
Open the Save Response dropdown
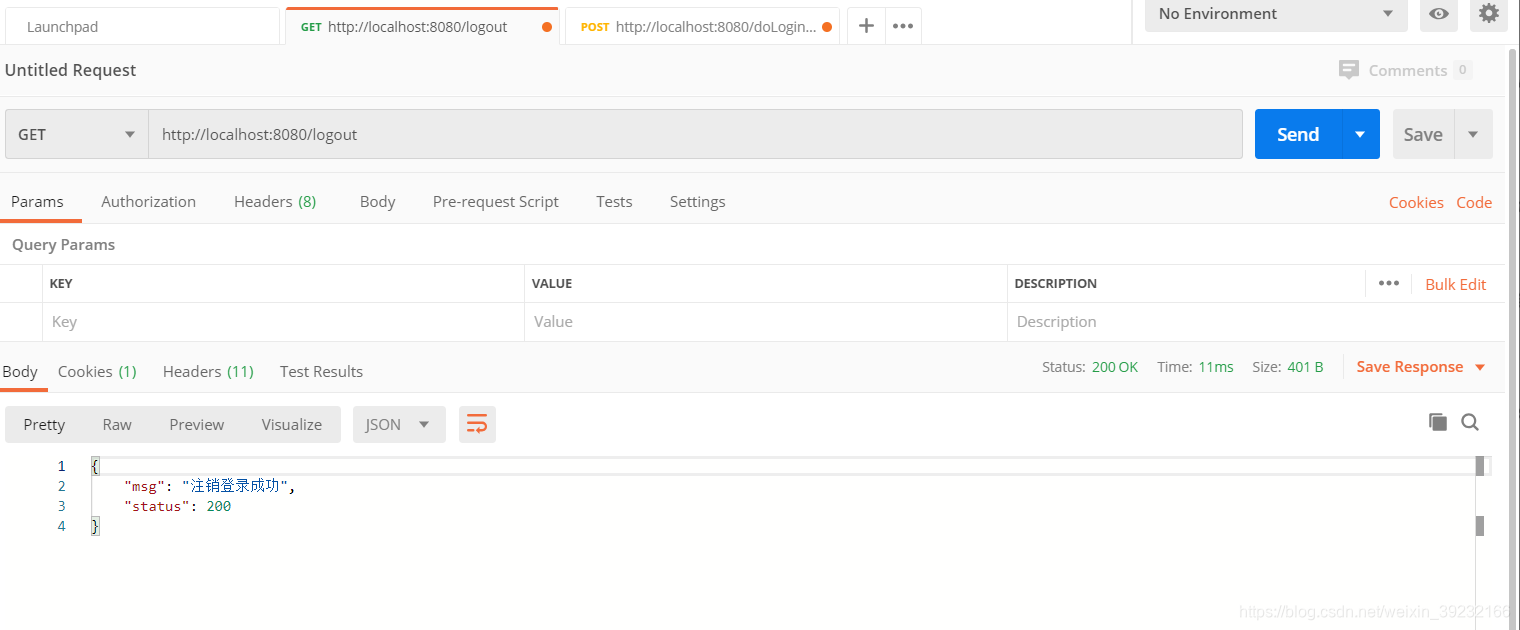[x=1421, y=367]
